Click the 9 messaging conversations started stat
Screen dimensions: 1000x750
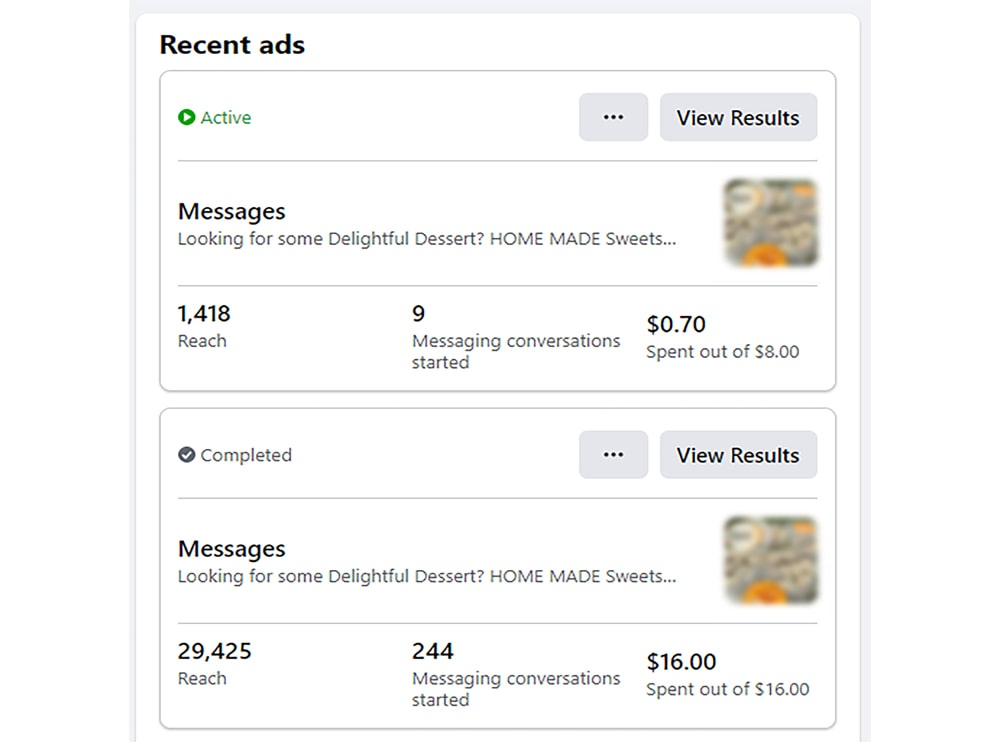(418, 314)
